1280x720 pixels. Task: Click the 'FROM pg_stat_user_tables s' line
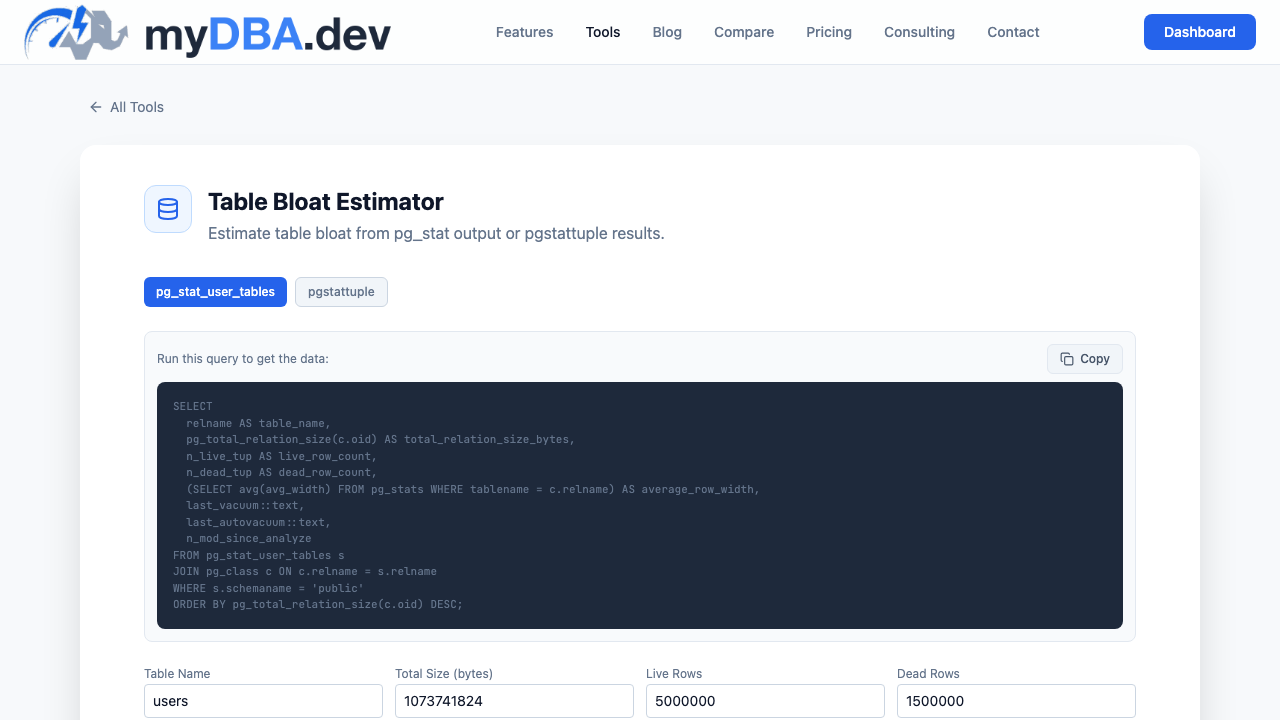point(259,555)
